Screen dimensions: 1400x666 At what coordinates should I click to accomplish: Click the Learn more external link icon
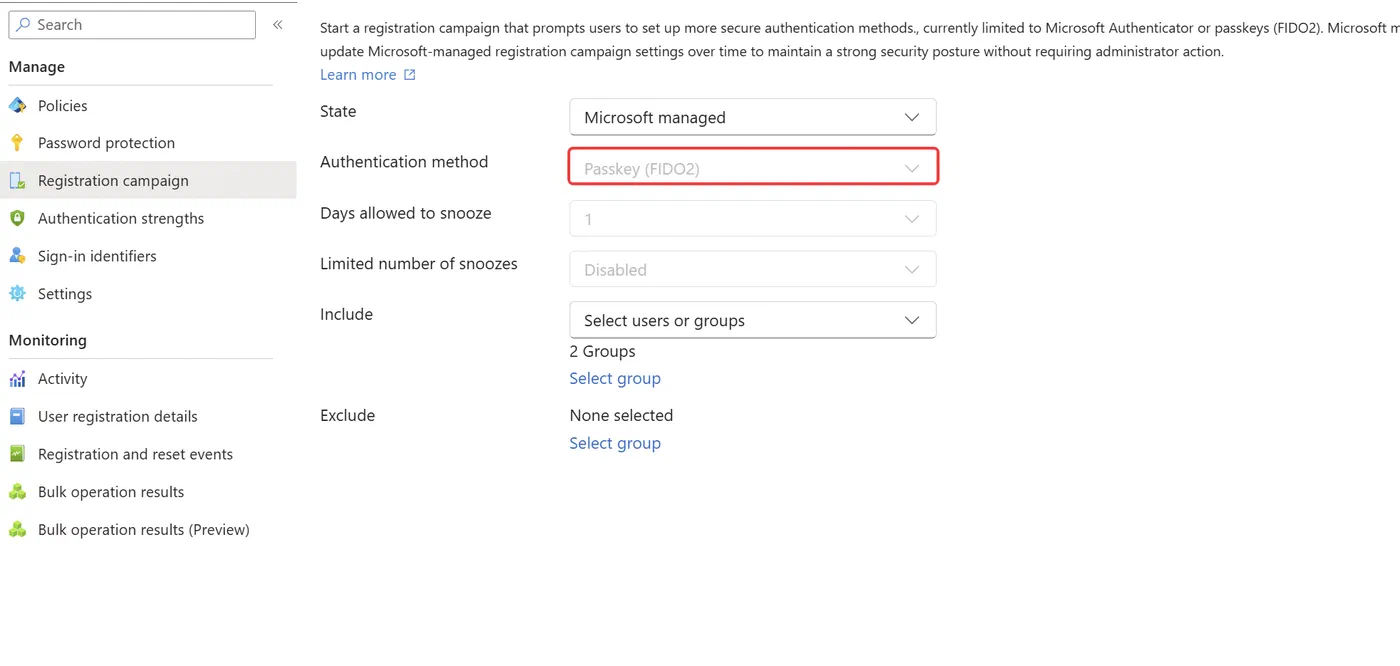[409, 75]
